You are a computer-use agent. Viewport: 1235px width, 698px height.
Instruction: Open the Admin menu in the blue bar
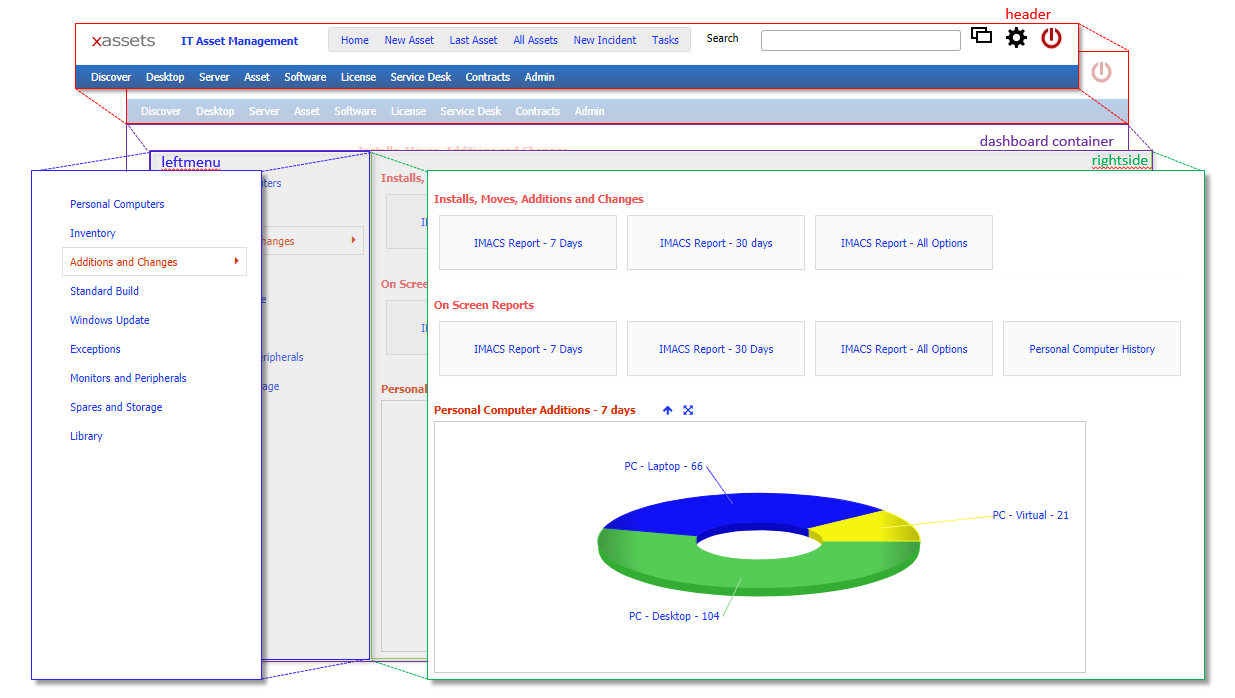(539, 77)
